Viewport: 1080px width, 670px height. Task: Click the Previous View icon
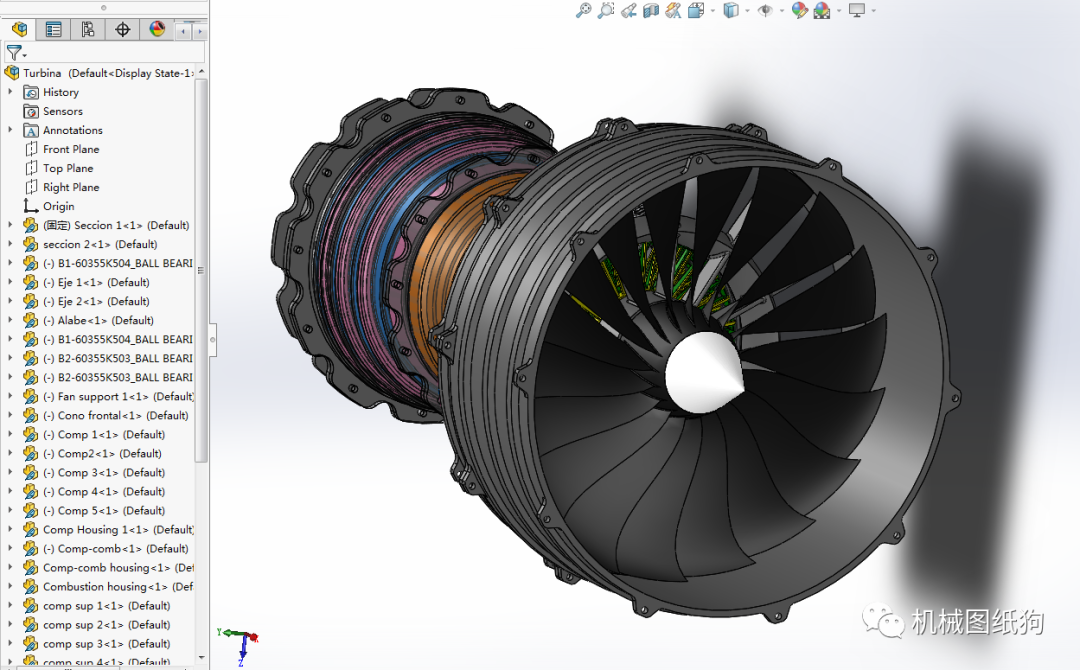click(628, 10)
